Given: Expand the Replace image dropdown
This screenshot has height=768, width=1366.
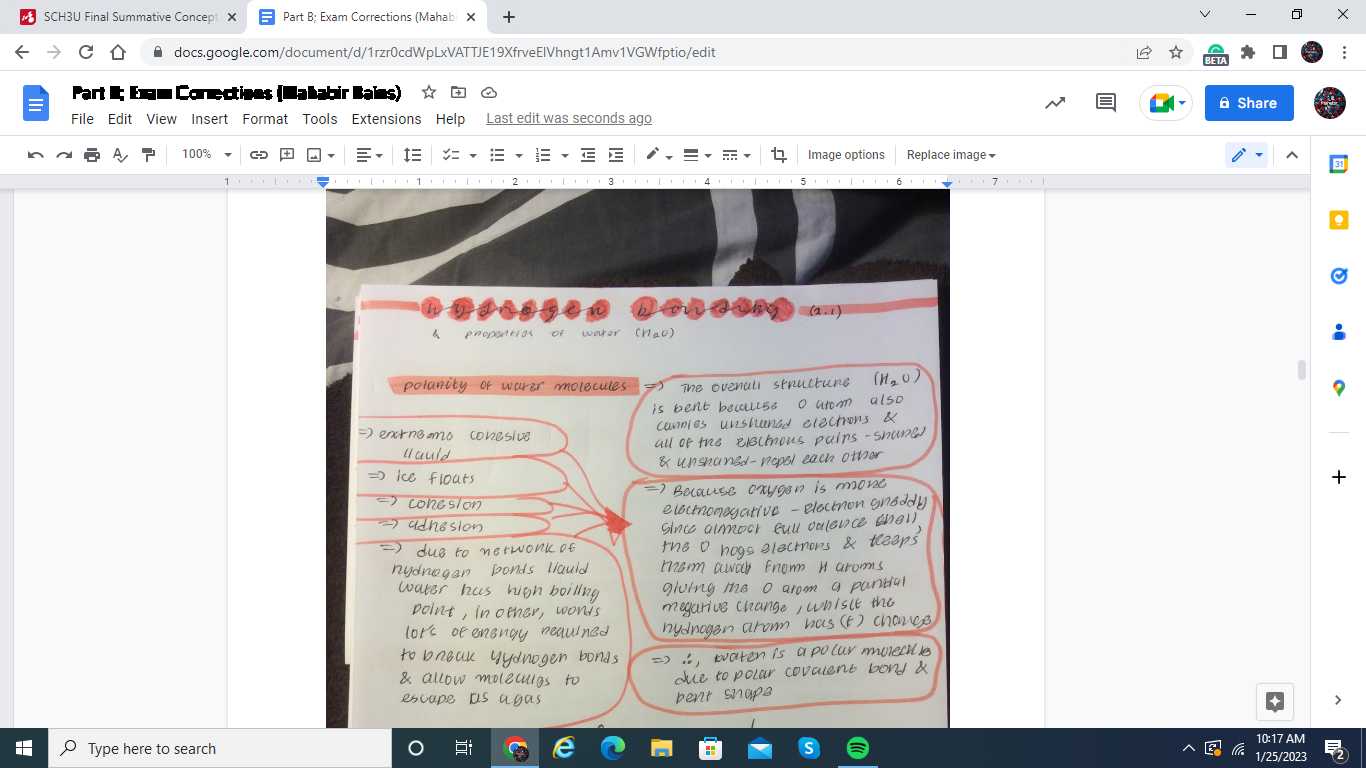Looking at the screenshot, I should [951, 155].
